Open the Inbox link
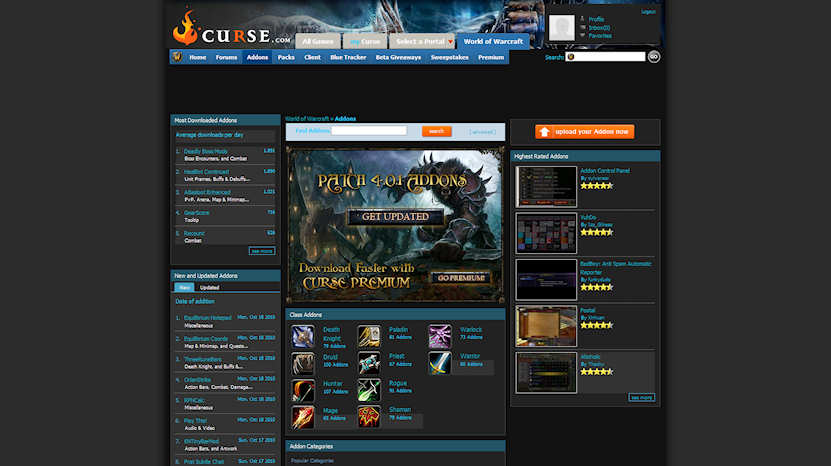831x466 pixels. (x=599, y=28)
